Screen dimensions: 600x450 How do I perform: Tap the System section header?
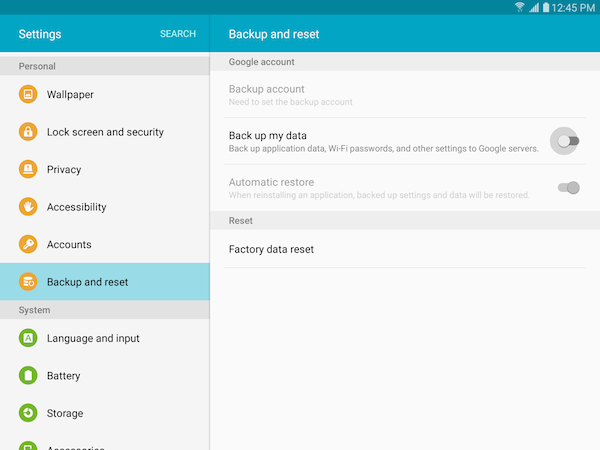pos(105,310)
